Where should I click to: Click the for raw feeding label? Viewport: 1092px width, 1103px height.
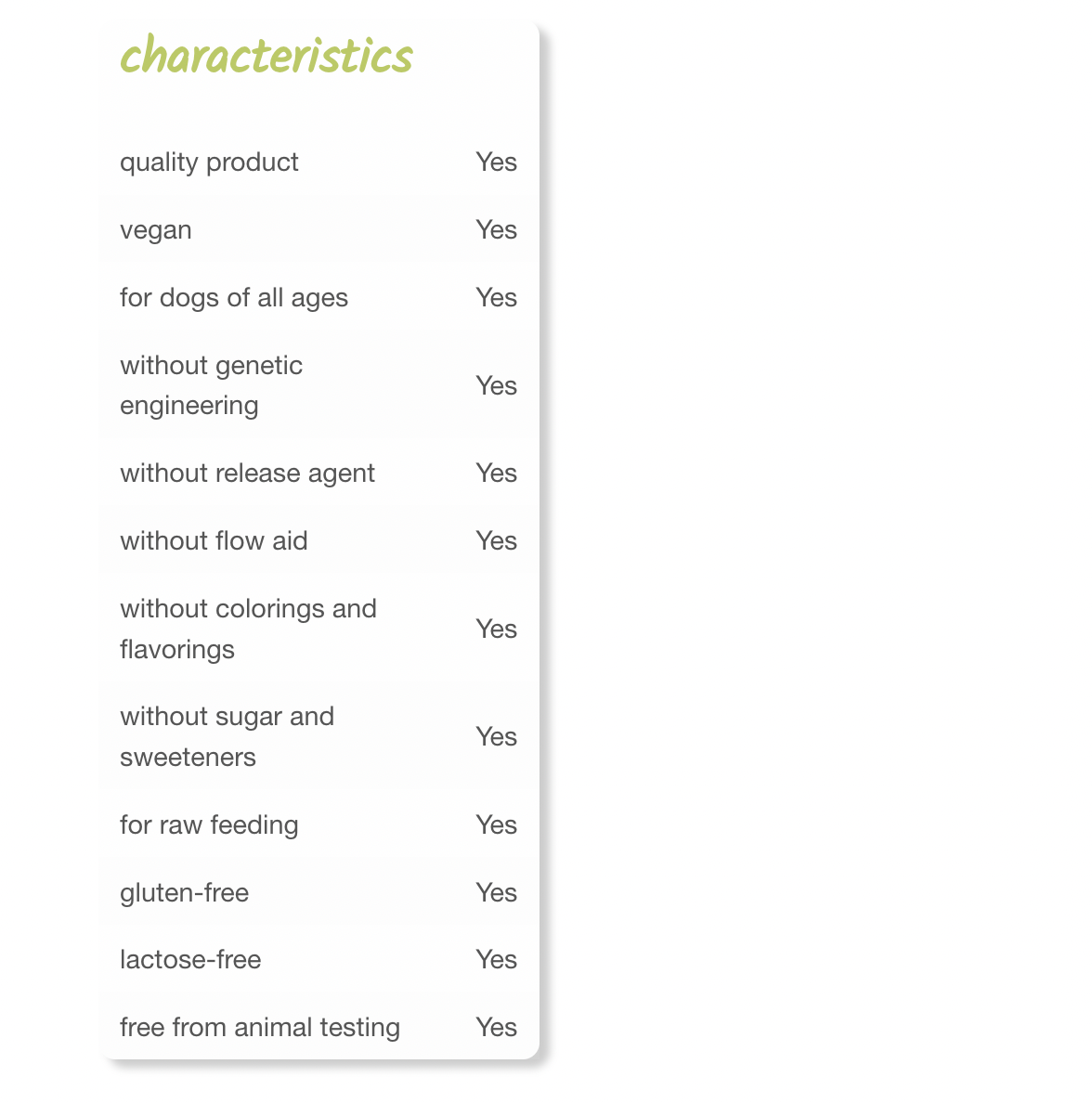pos(209,825)
